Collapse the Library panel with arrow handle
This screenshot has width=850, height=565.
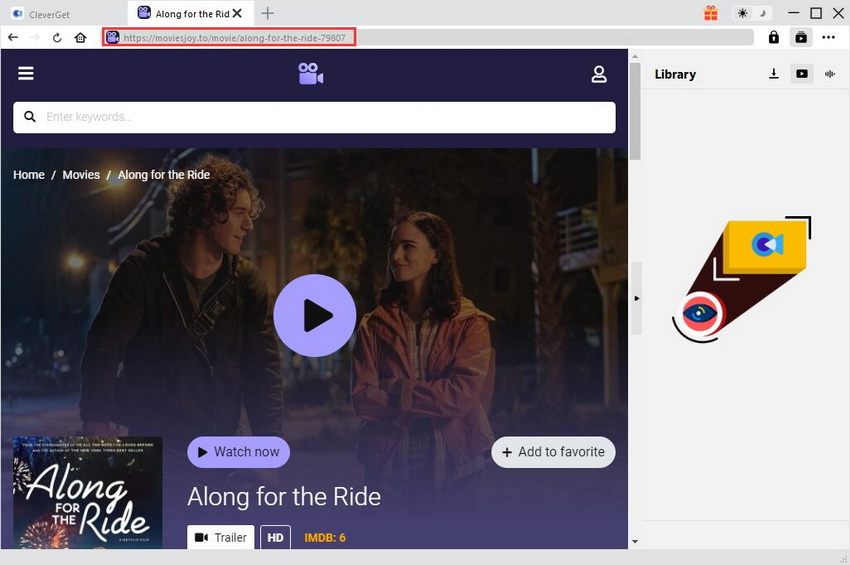coord(636,298)
